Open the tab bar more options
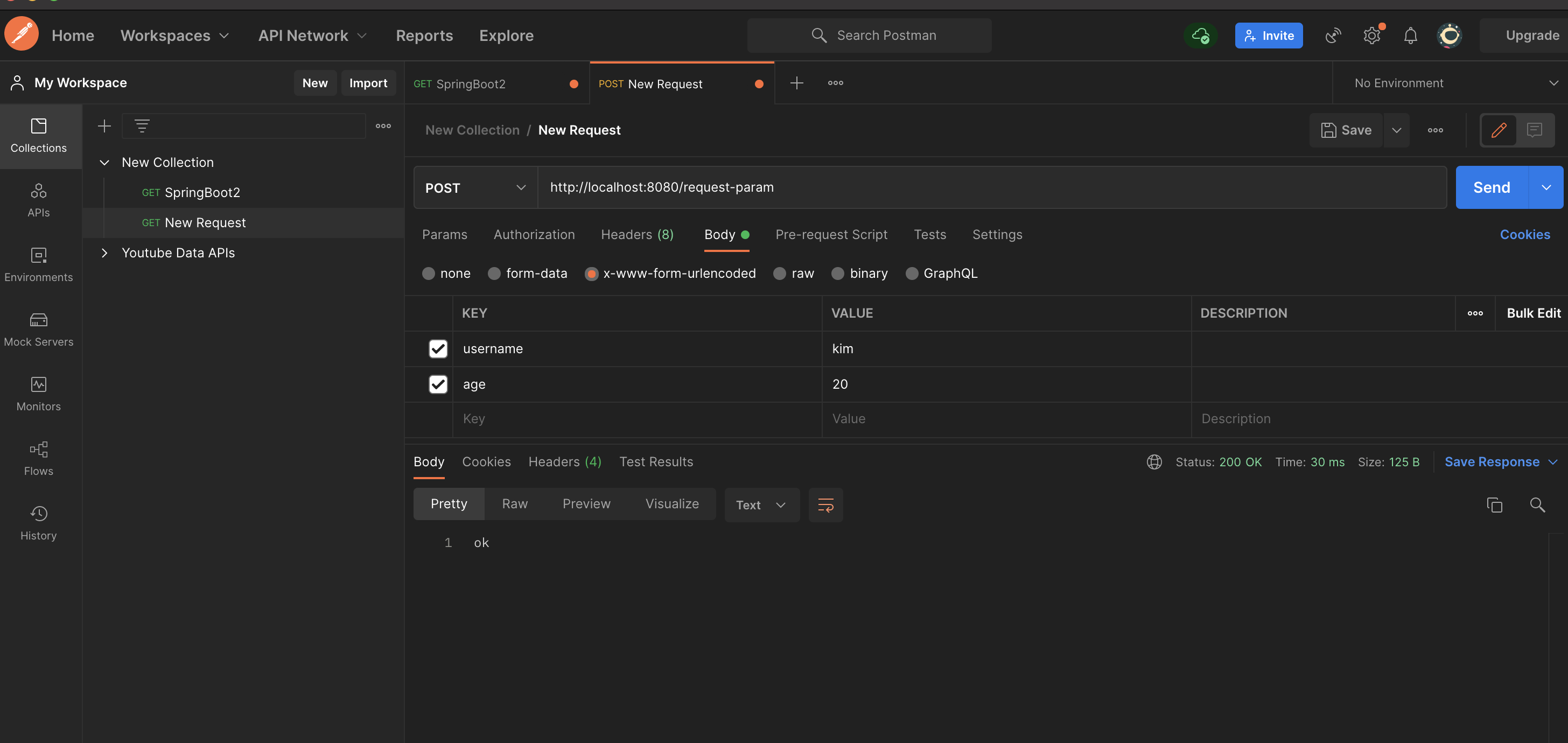 [835, 83]
